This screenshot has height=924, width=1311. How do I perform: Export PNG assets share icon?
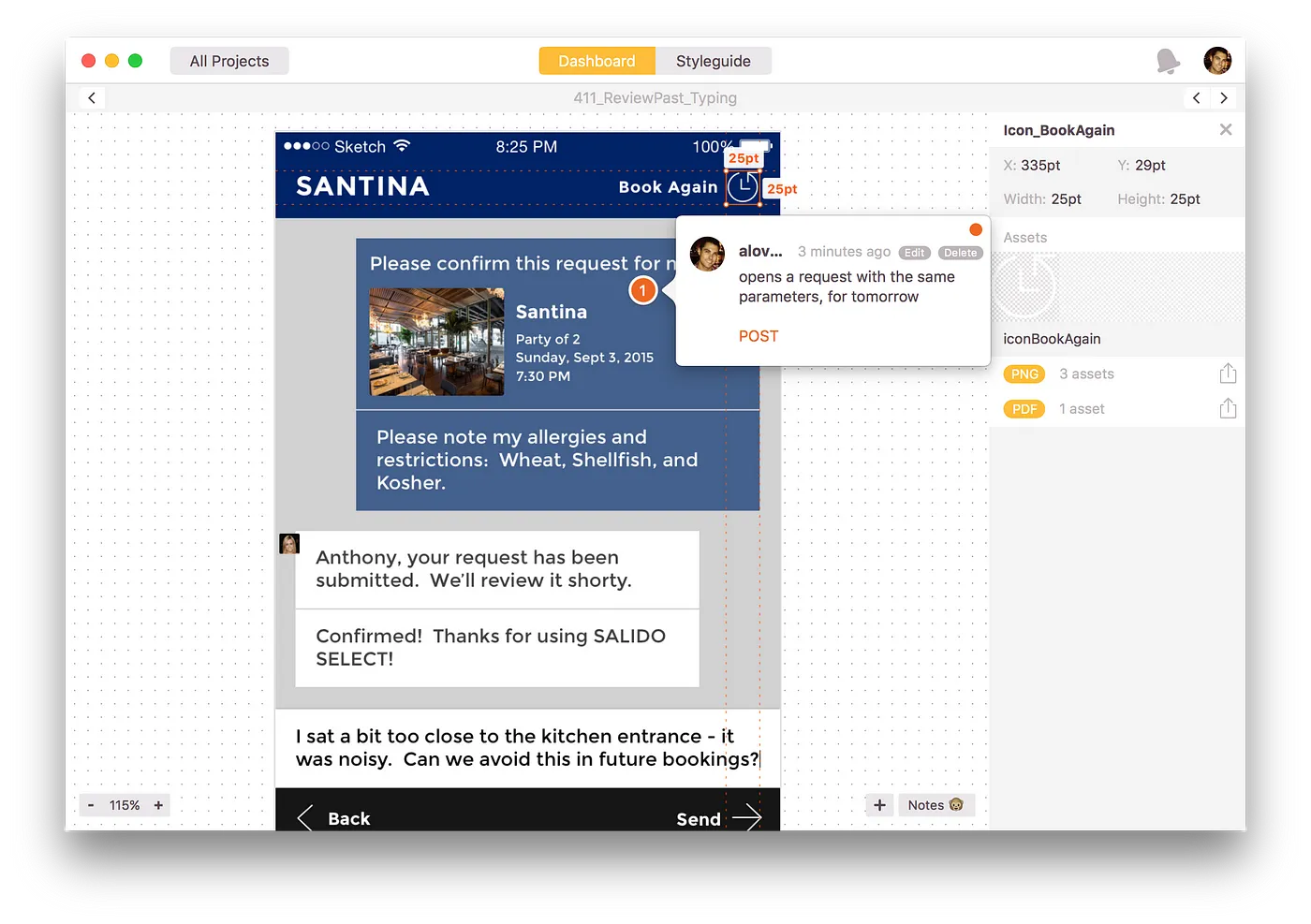(1228, 374)
